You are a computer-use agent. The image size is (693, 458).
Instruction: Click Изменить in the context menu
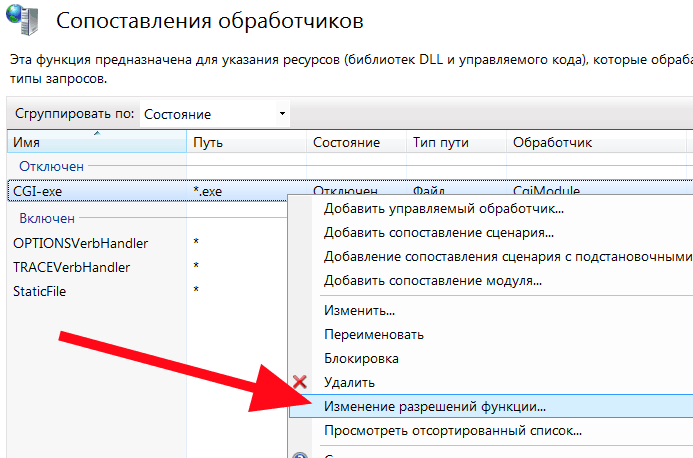coord(351,311)
